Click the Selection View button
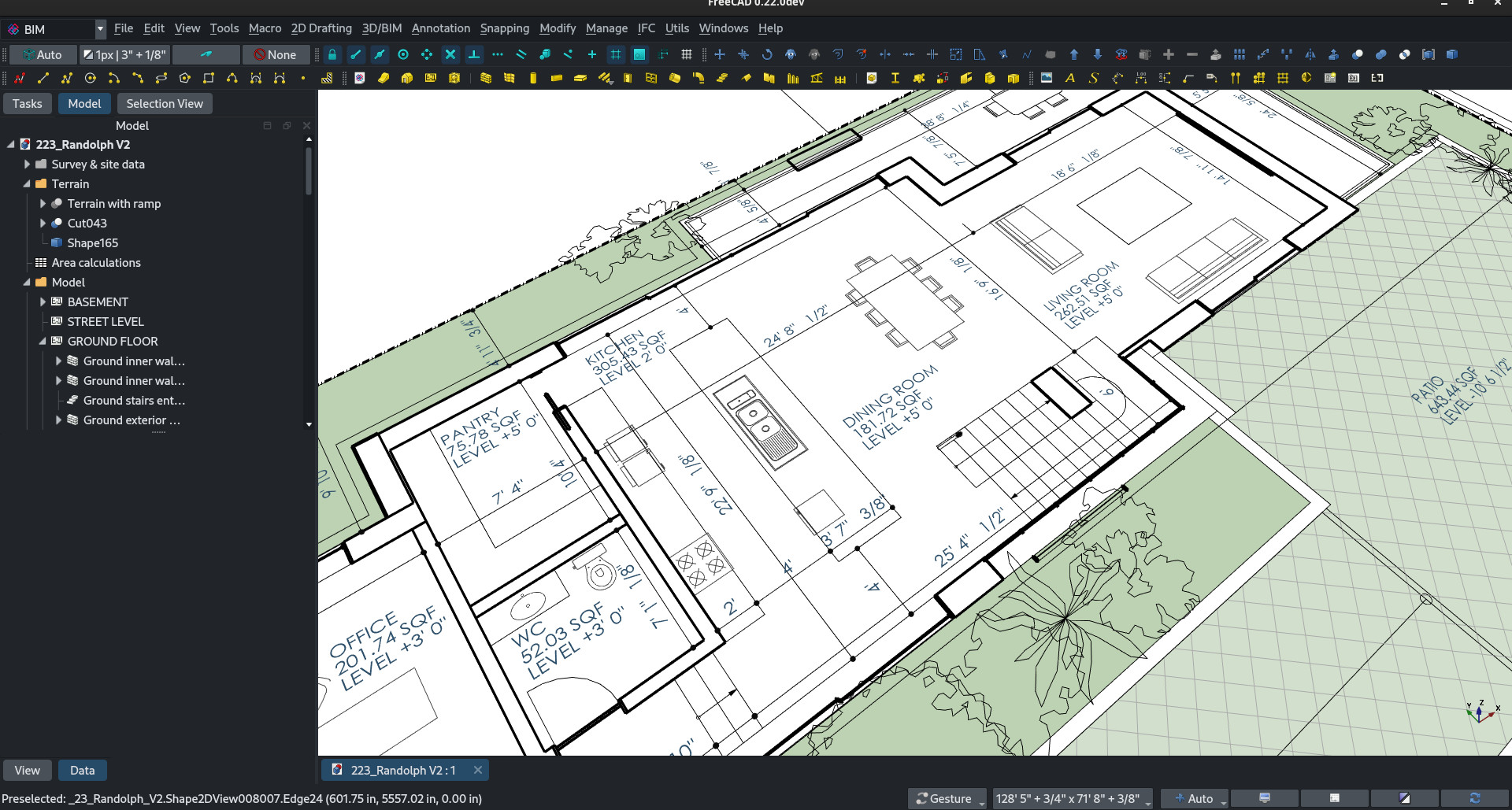This screenshot has width=1512, height=810. tap(164, 103)
